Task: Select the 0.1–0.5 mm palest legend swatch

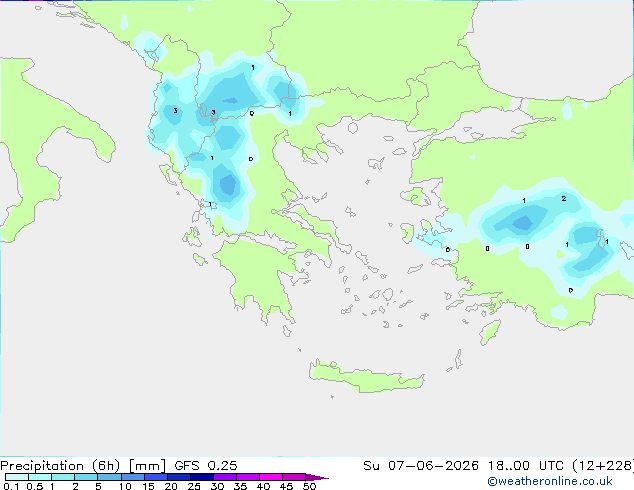Action: click(x=17, y=477)
